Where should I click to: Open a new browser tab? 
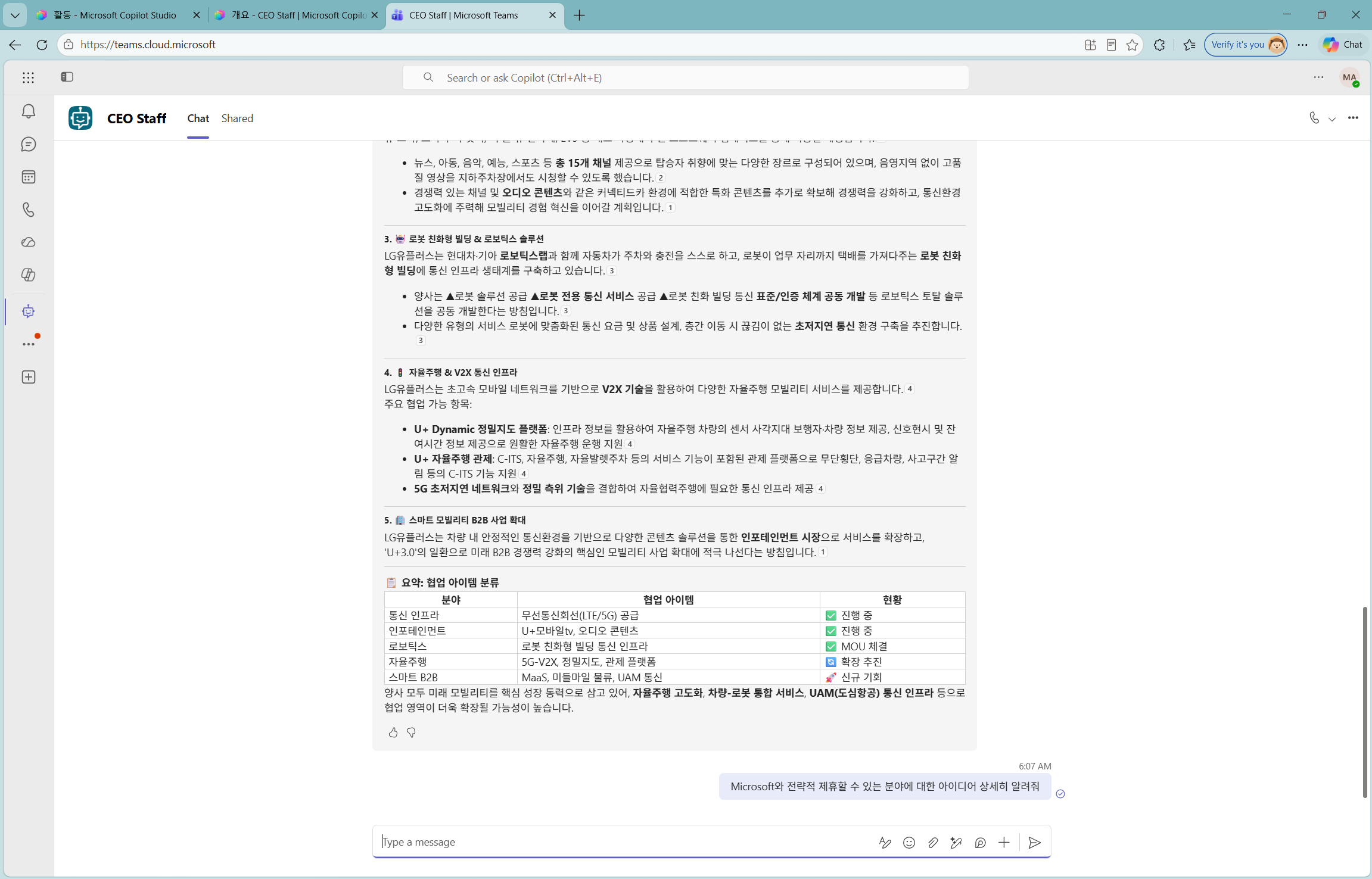579,15
